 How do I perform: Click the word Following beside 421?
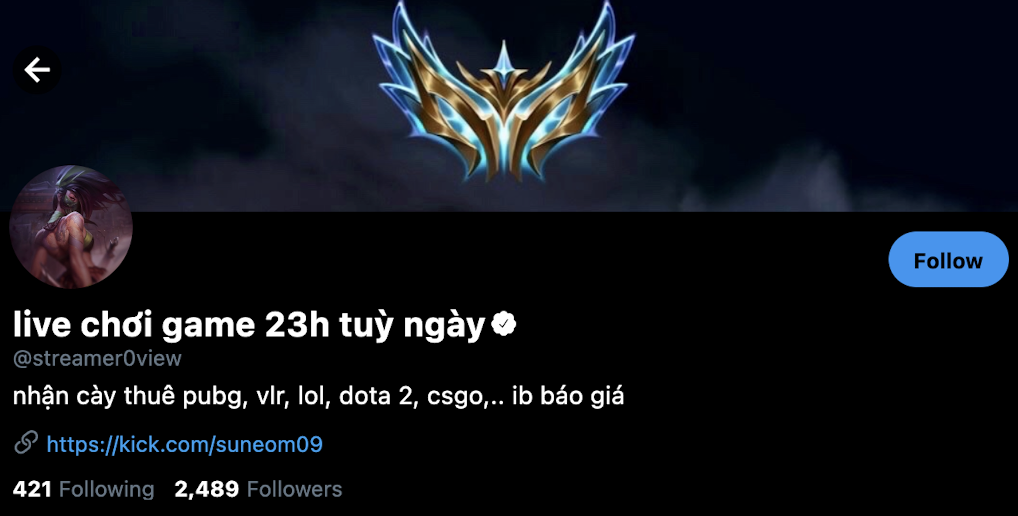pyautogui.click(x=106, y=489)
